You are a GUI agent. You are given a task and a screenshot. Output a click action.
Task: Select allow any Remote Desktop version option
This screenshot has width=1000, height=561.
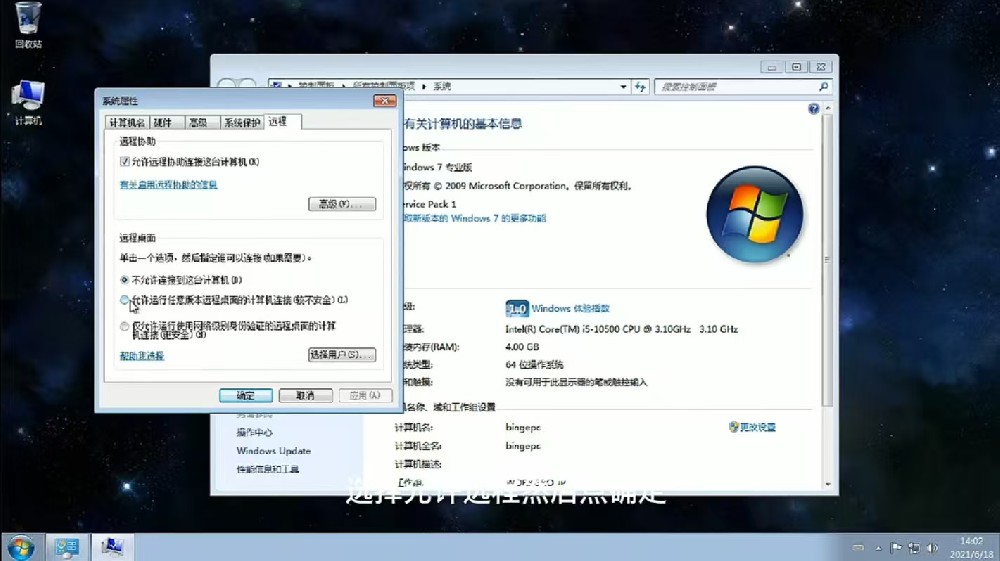(x=124, y=300)
